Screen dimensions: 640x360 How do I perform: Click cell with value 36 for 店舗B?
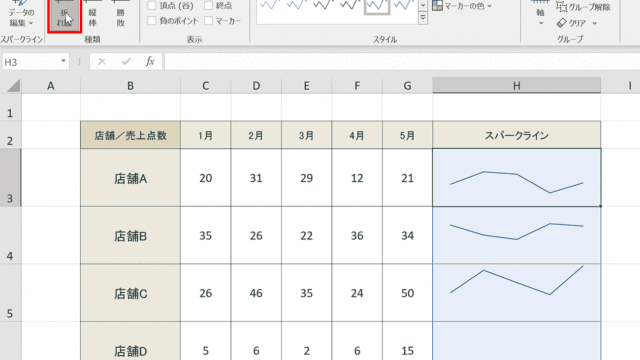coord(357,235)
